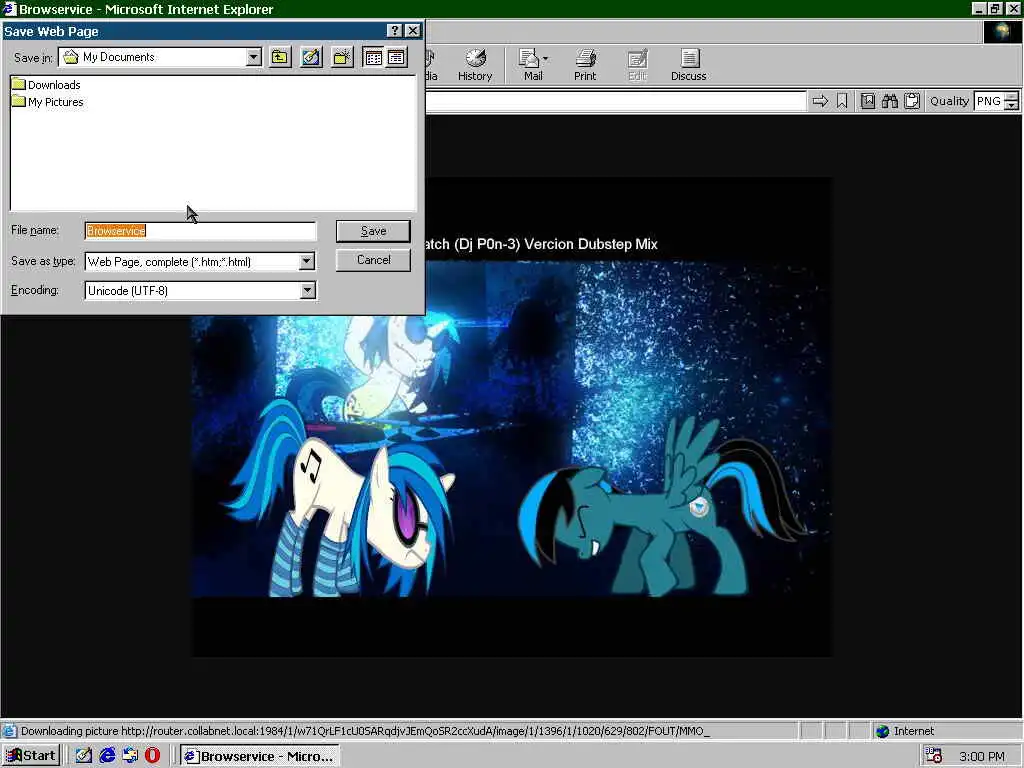The width and height of the screenshot is (1024, 768).
Task: Click the picture icon in Browservice controls
Action: pyautogui.click(x=867, y=101)
